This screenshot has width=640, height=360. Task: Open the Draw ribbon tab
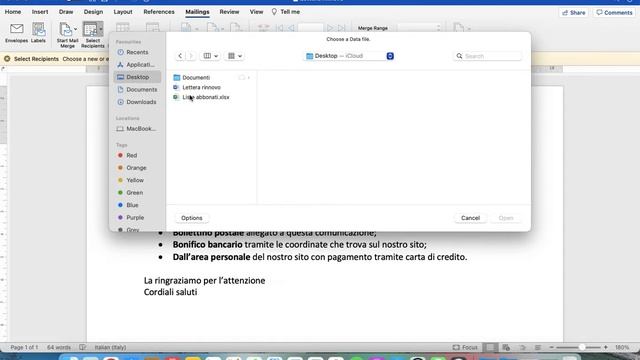click(x=66, y=12)
